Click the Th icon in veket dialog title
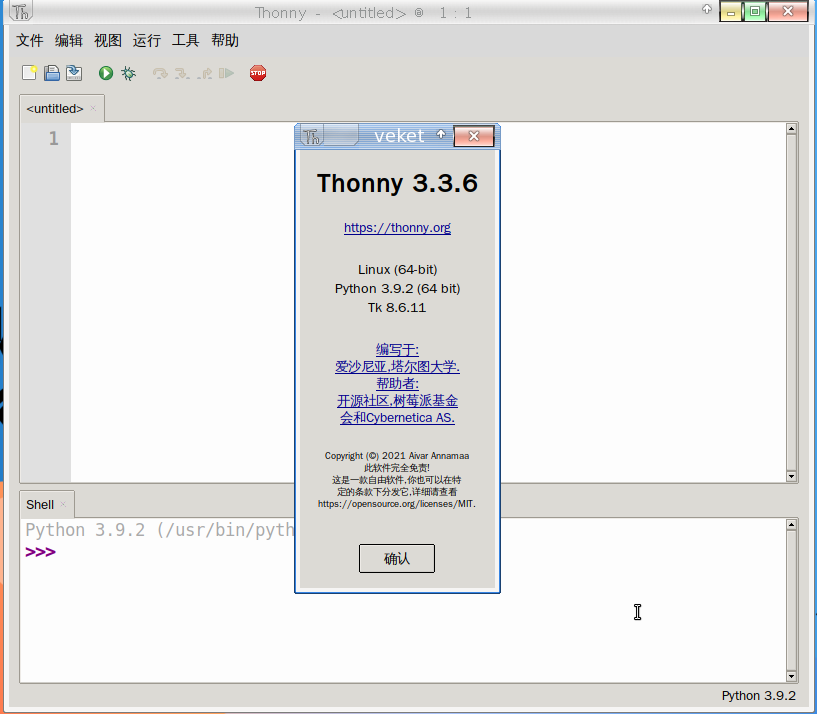Viewport: 817px width, 714px height. pyautogui.click(x=312, y=137)
